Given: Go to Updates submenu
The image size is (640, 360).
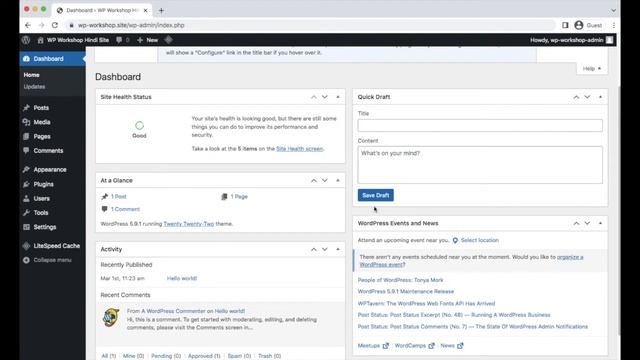Looking at the screenshot, I should click(34, 87).
